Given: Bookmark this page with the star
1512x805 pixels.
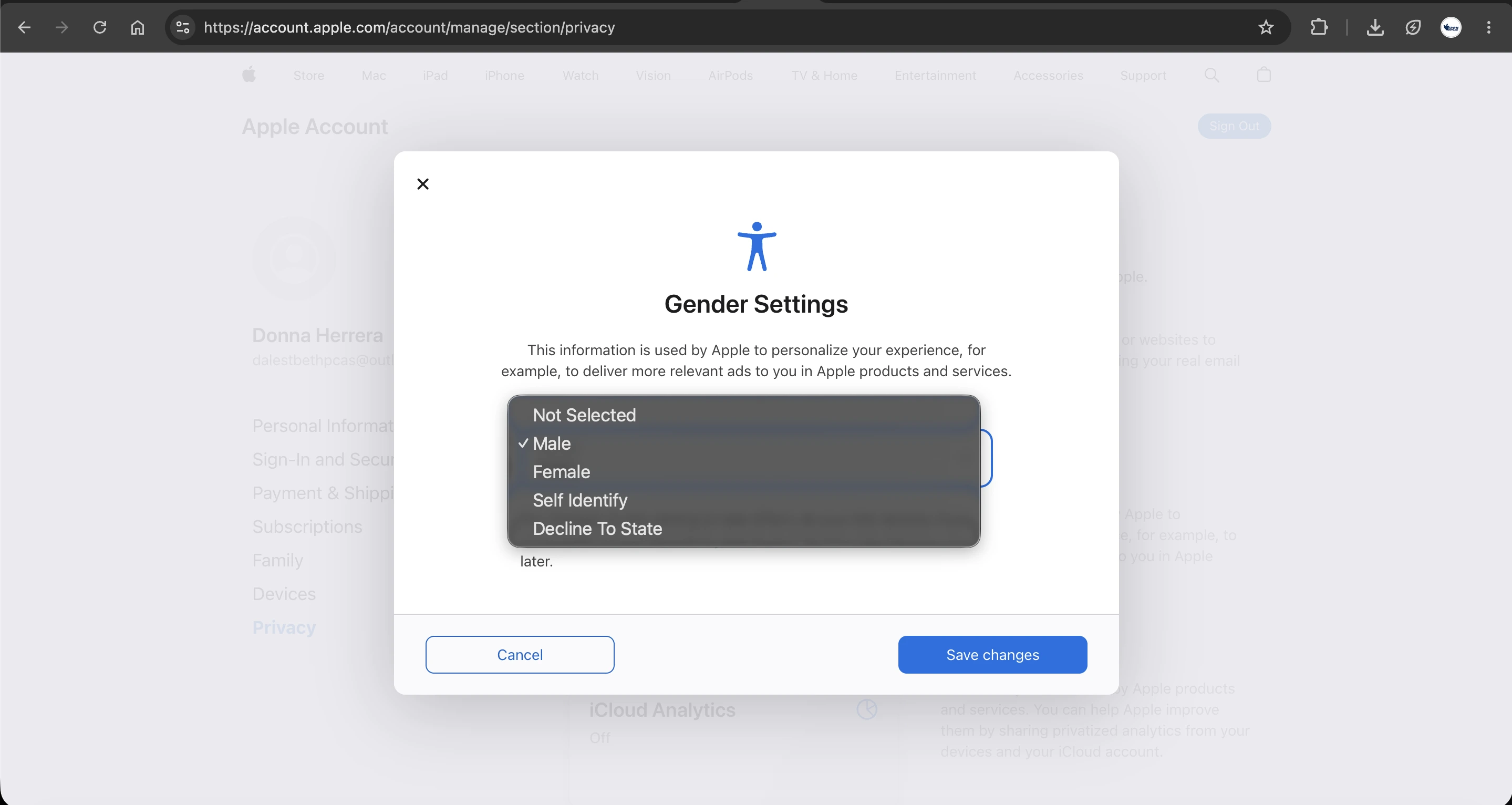Looking at the screenshot, I should point(1266,27).
